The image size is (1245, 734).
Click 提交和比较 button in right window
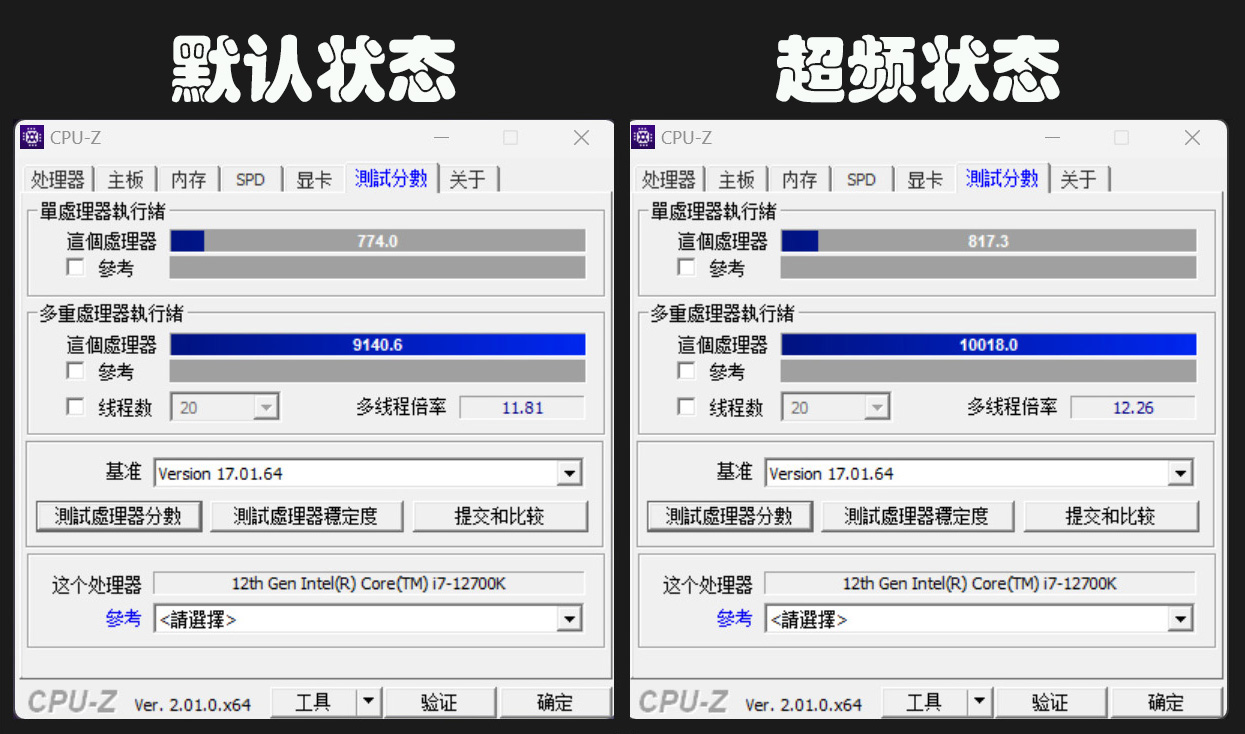pyautogui.click(x=1111, y=516)
